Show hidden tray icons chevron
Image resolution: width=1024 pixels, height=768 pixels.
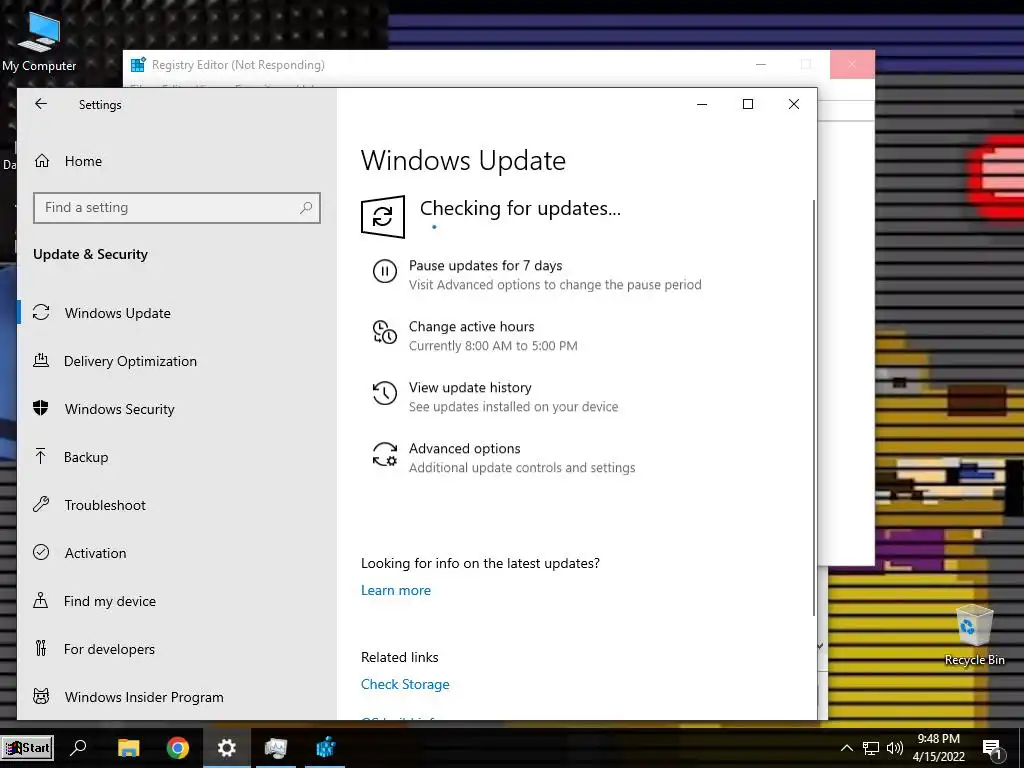(x=846, y=748)
